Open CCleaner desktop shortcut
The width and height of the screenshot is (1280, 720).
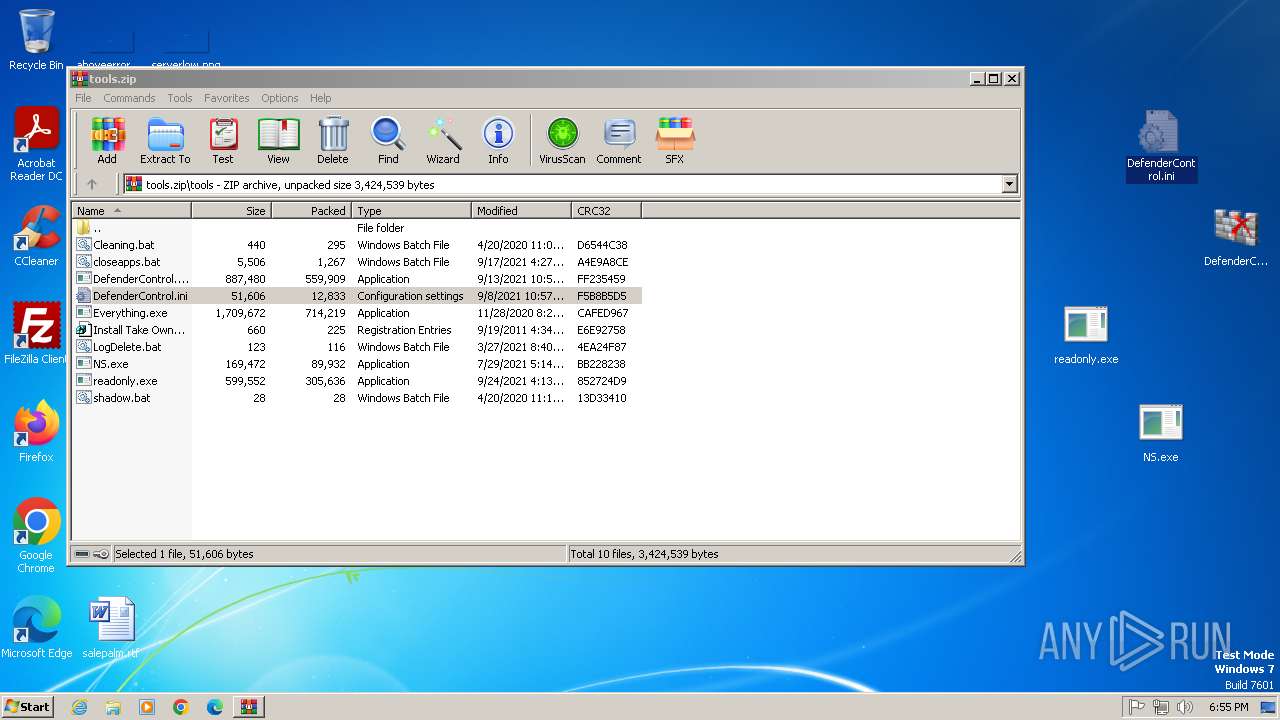[36, 236]
